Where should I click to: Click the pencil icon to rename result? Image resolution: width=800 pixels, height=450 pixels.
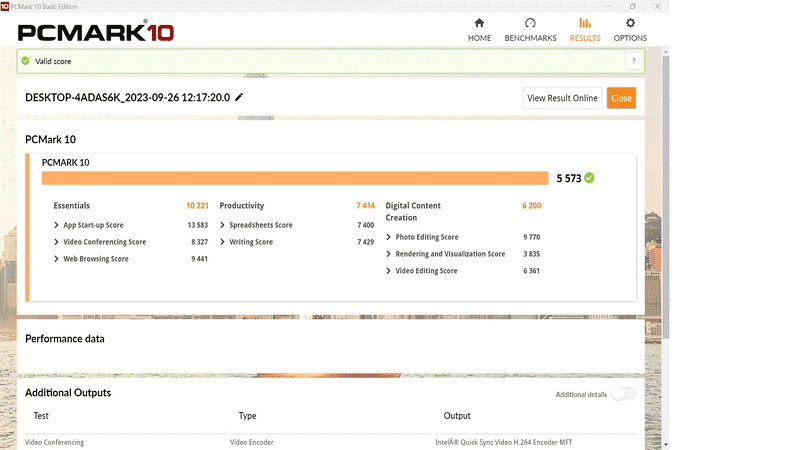[239, 97]
